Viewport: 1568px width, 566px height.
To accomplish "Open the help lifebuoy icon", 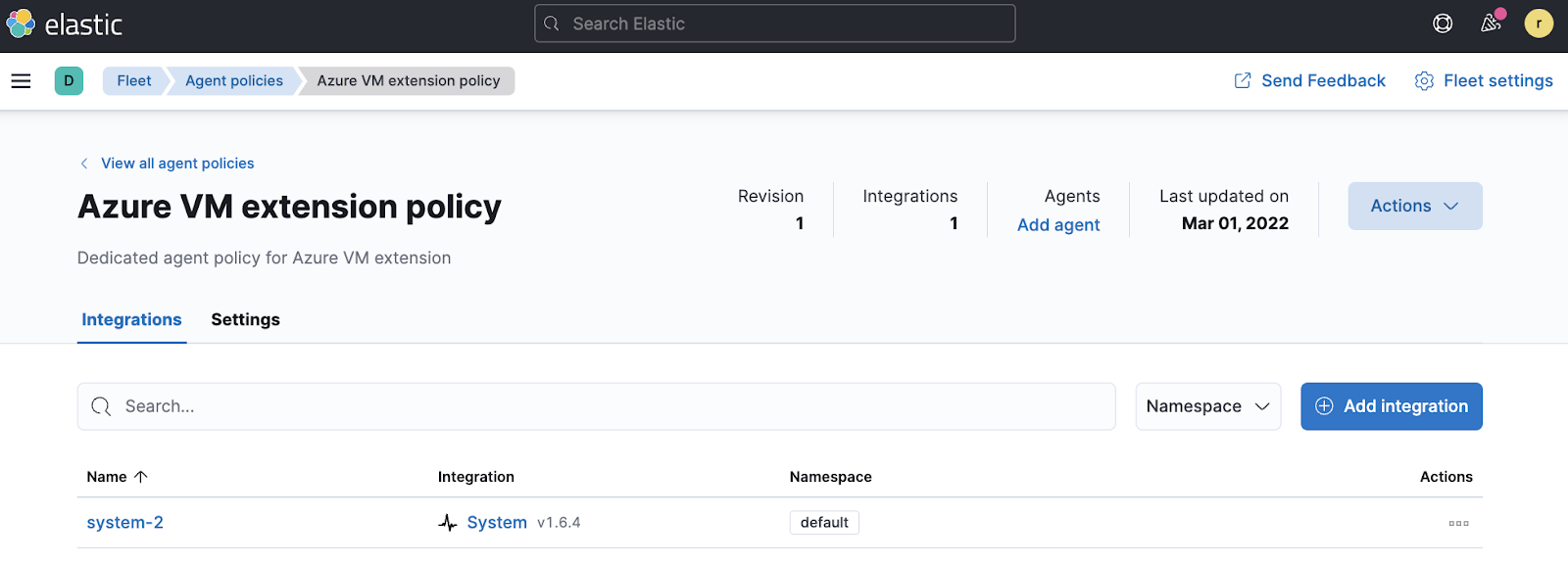I will point(1443,24).
